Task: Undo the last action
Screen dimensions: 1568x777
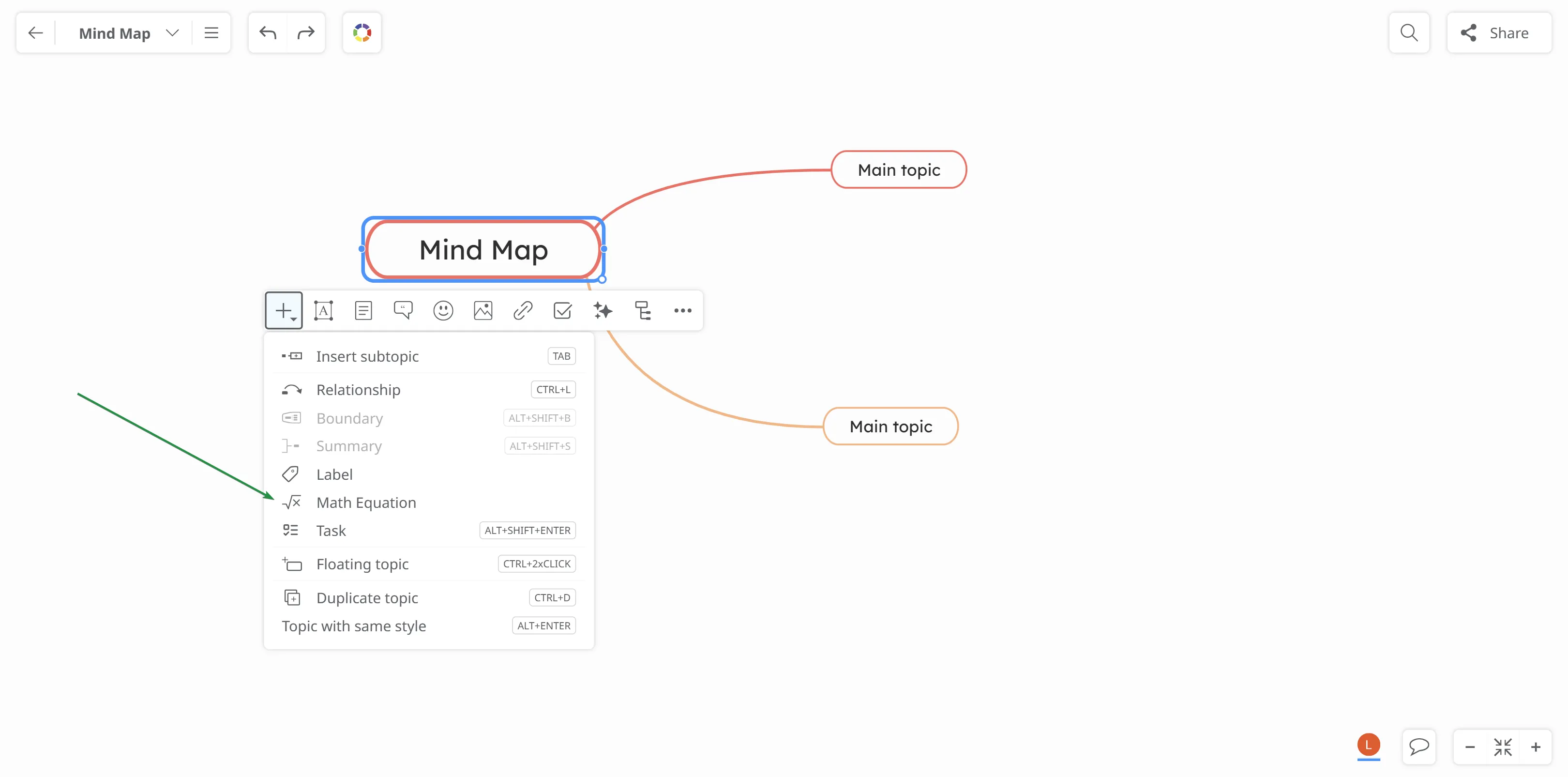Action: coord(268,33)
